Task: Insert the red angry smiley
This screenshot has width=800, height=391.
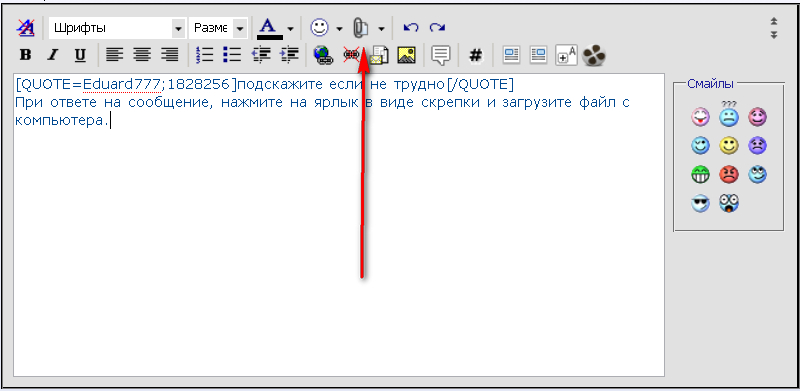Action: tap(729, 175)
